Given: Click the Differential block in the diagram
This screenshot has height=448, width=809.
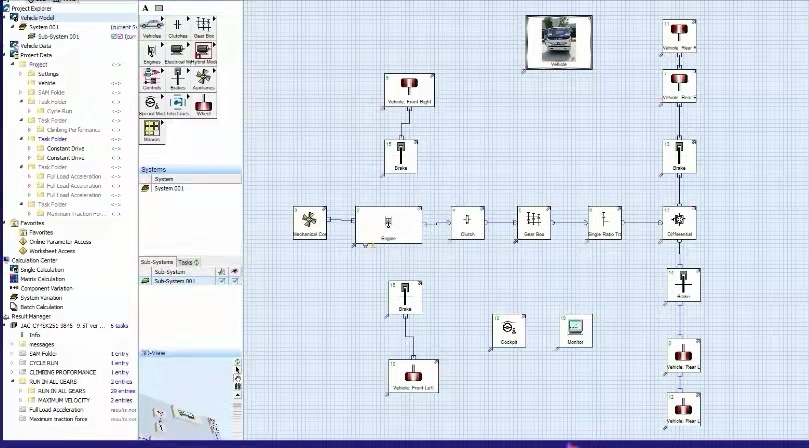Looking at the screenshot, I should pos(679,222).
